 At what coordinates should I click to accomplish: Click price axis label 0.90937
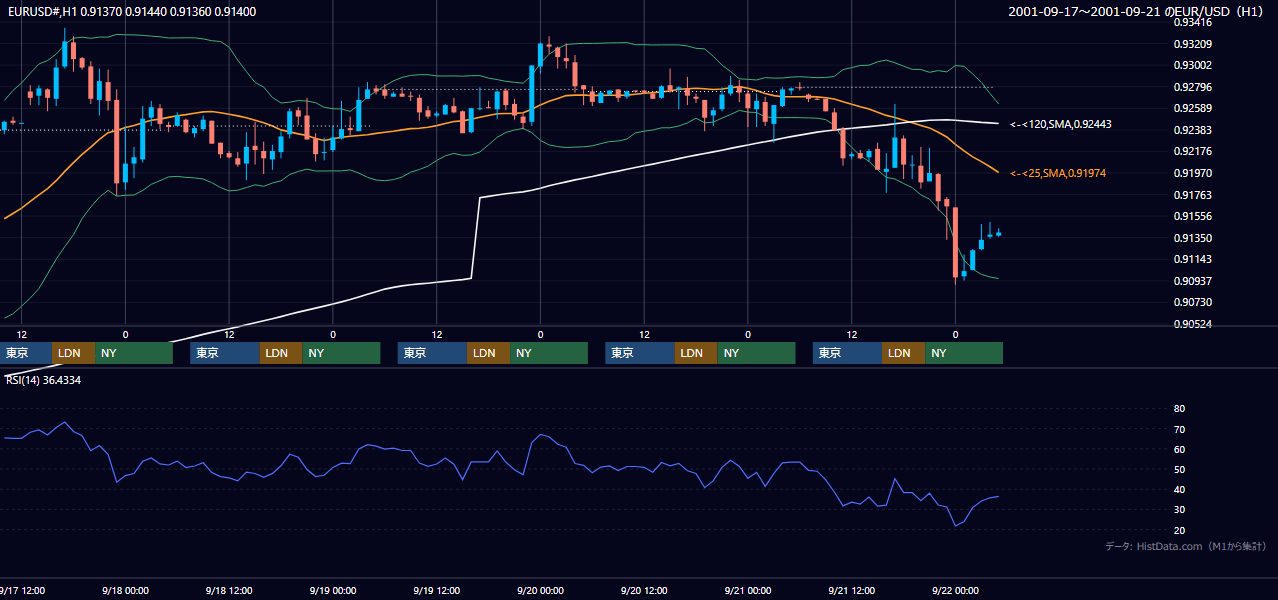coord(1192,281)
